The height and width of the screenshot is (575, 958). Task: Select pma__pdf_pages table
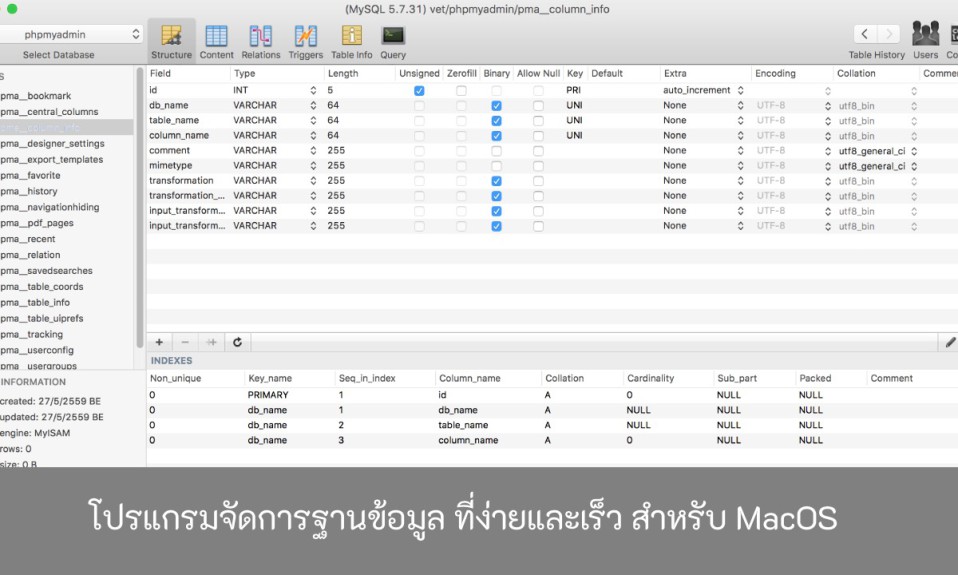pyautogui.click(x=66, y=223)
